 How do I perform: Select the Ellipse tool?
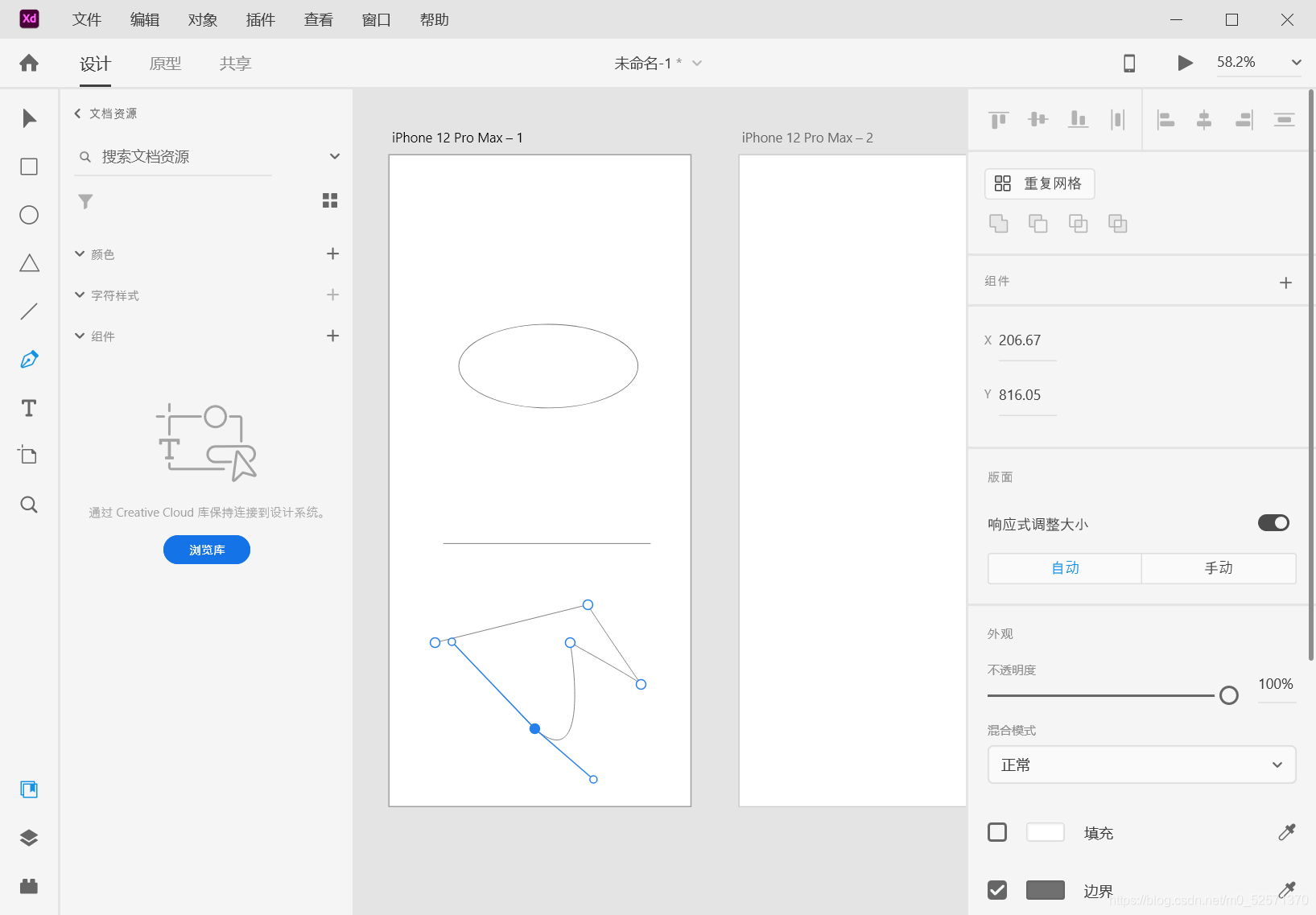29,215
